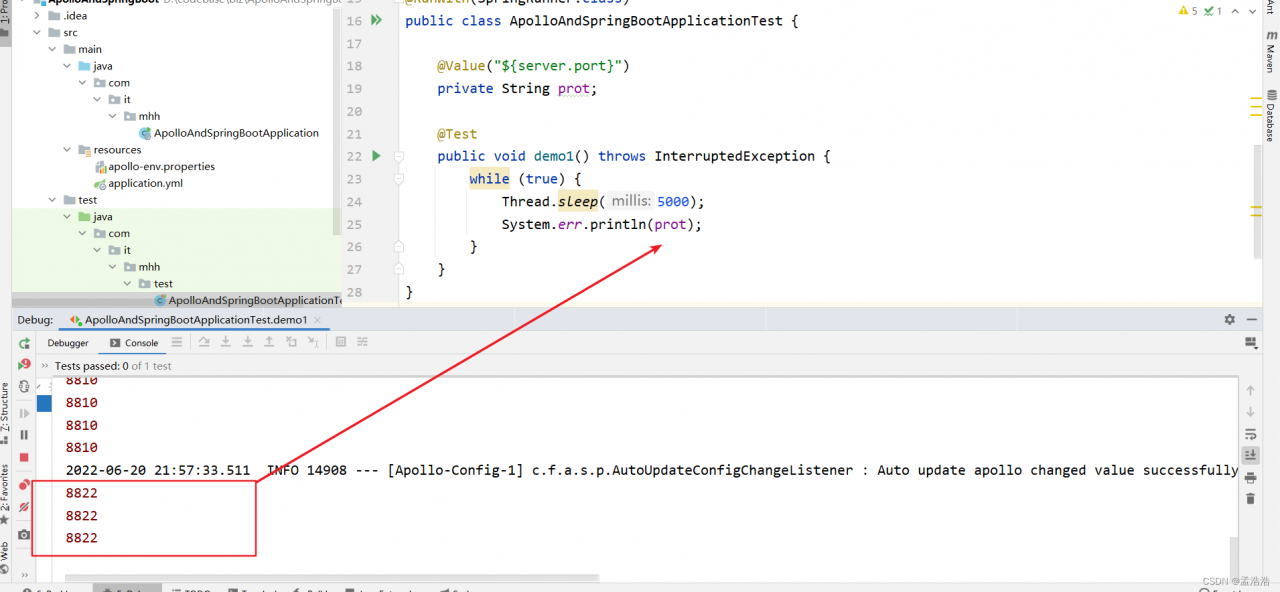Collapse the resources folder

68,150
